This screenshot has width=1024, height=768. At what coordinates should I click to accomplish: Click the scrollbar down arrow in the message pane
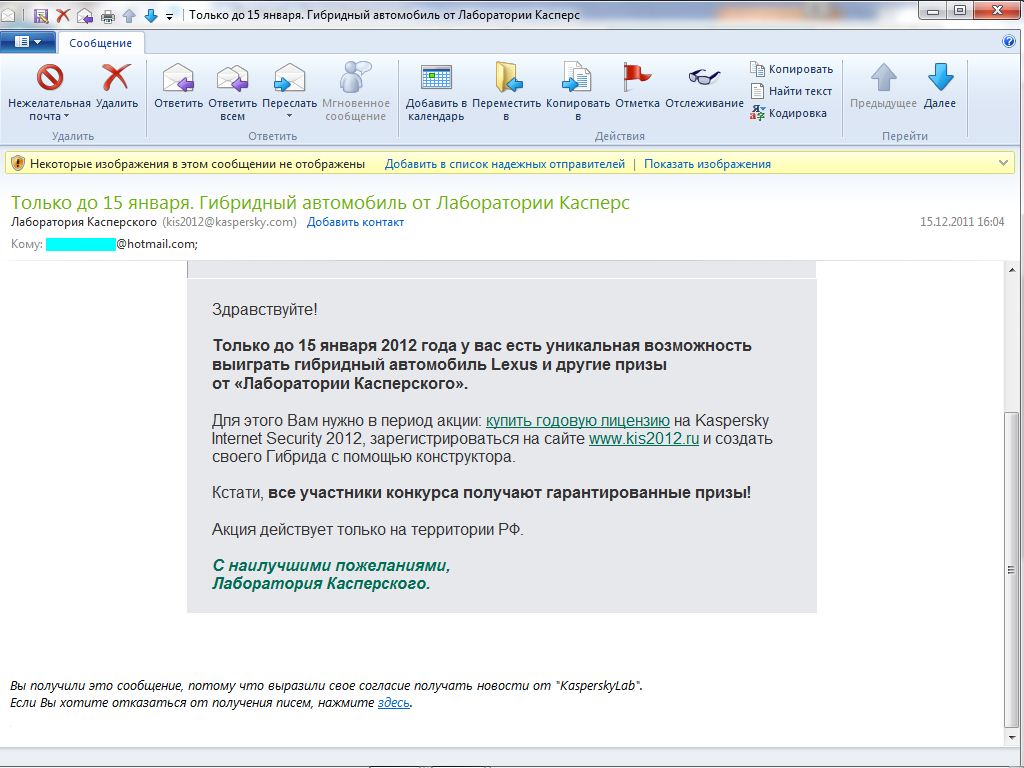point(1011,737)
